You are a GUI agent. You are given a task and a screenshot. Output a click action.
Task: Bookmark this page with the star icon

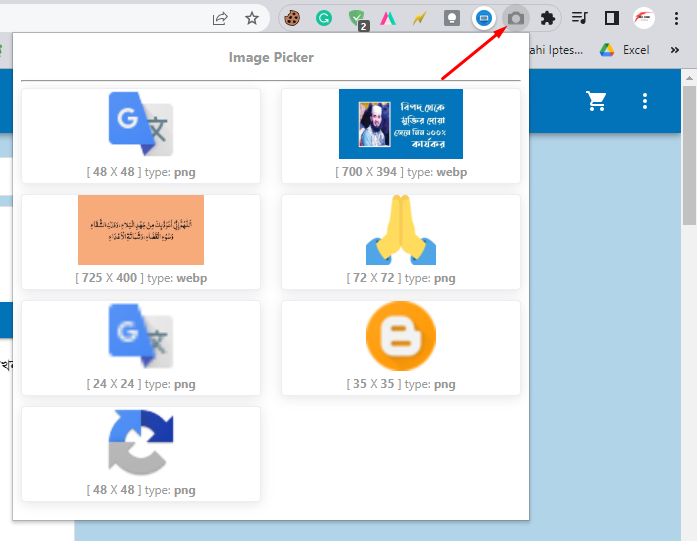click(x=252, y=18)
